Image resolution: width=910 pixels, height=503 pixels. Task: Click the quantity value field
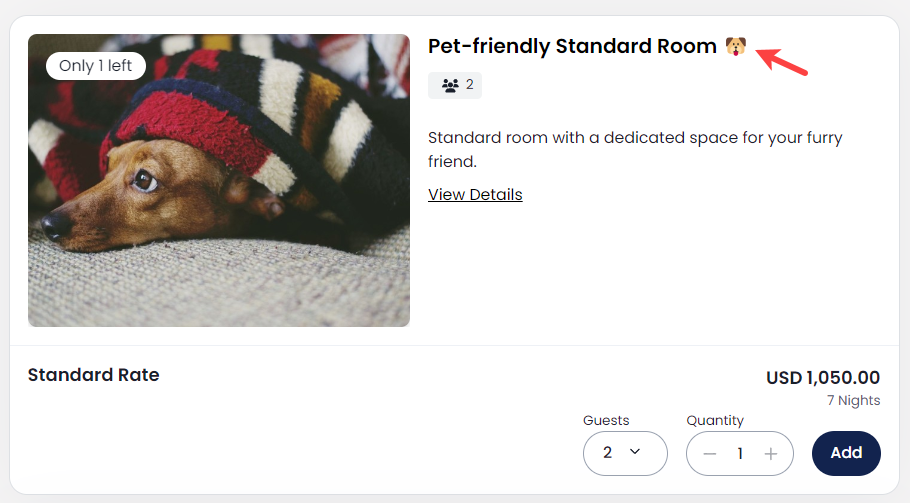tap(740, 454)
